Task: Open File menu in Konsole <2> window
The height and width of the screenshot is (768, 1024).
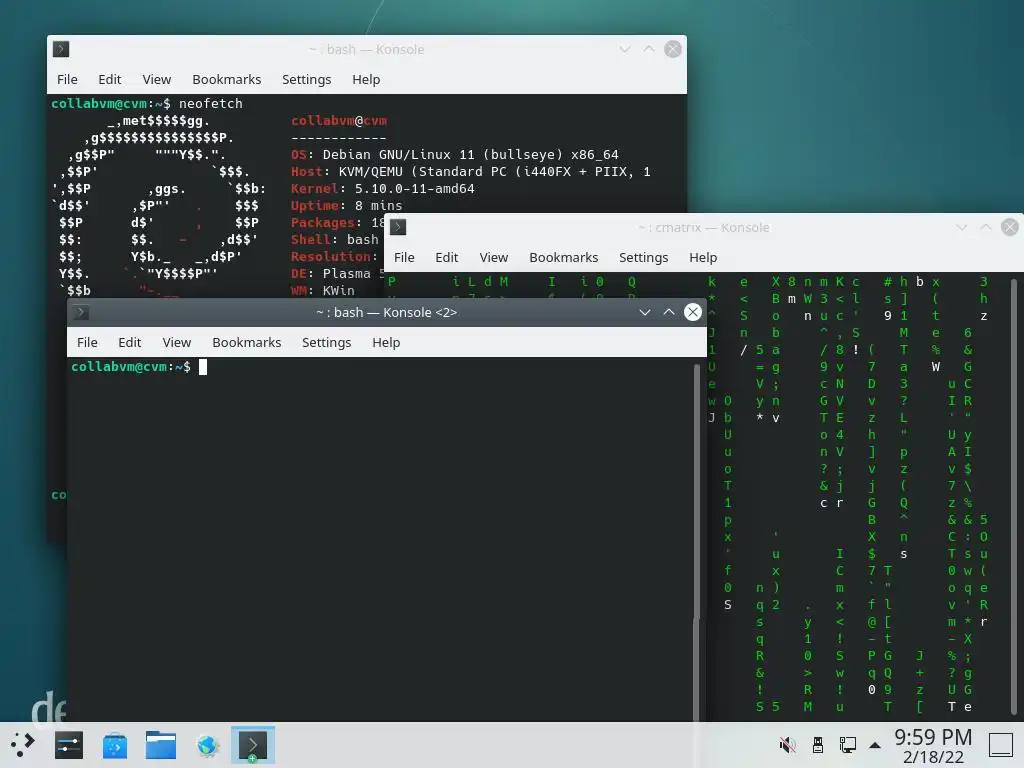Action: (x=87, y=342)
